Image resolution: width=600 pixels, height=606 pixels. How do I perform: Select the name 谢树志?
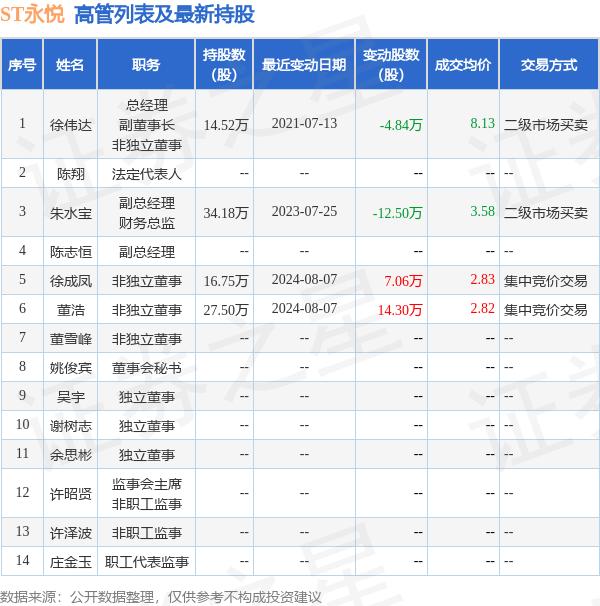coord(71,426)
